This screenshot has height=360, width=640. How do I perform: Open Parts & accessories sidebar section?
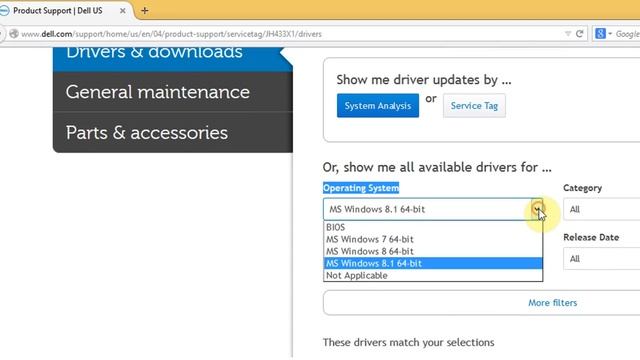pyautogui.click(x=173, y=133)
